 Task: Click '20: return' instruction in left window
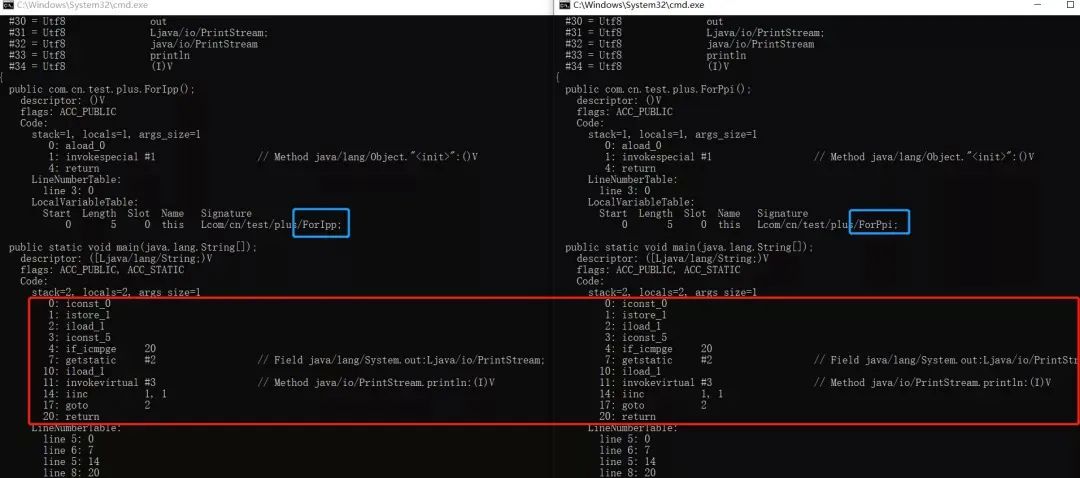pyautogui.click(x=71, y=417)
